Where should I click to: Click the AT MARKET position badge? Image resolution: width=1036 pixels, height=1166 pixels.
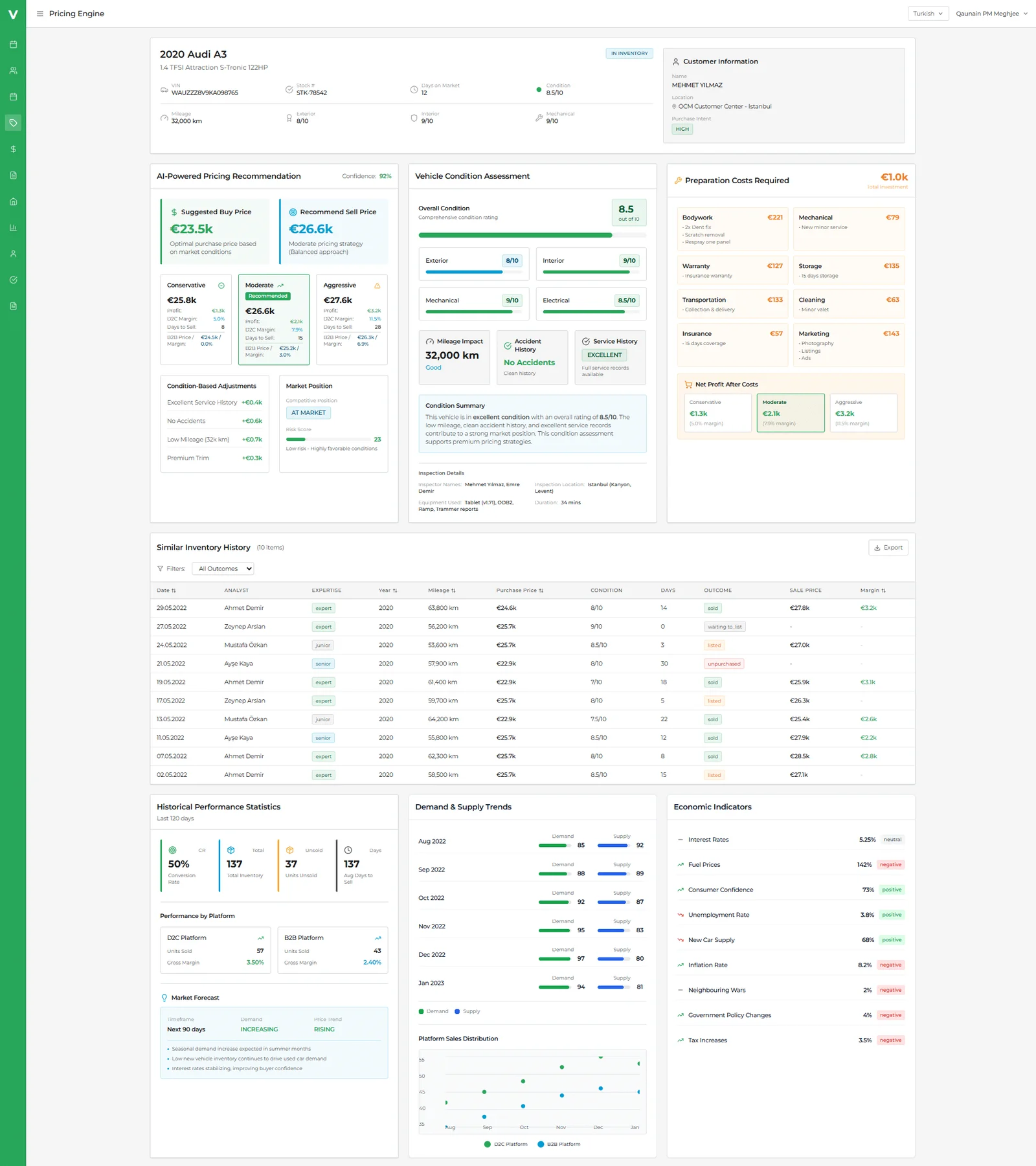tap(308, 413)
